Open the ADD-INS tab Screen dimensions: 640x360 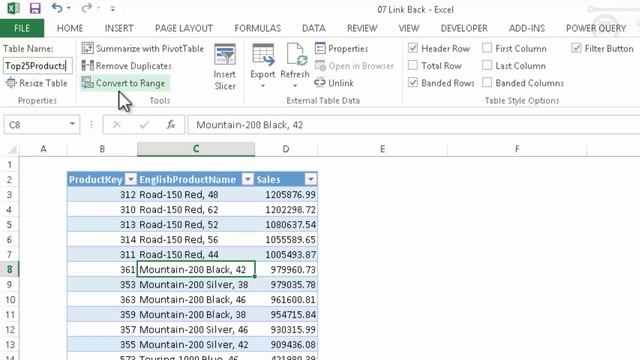pyautogui.click(x=527, y=28)
